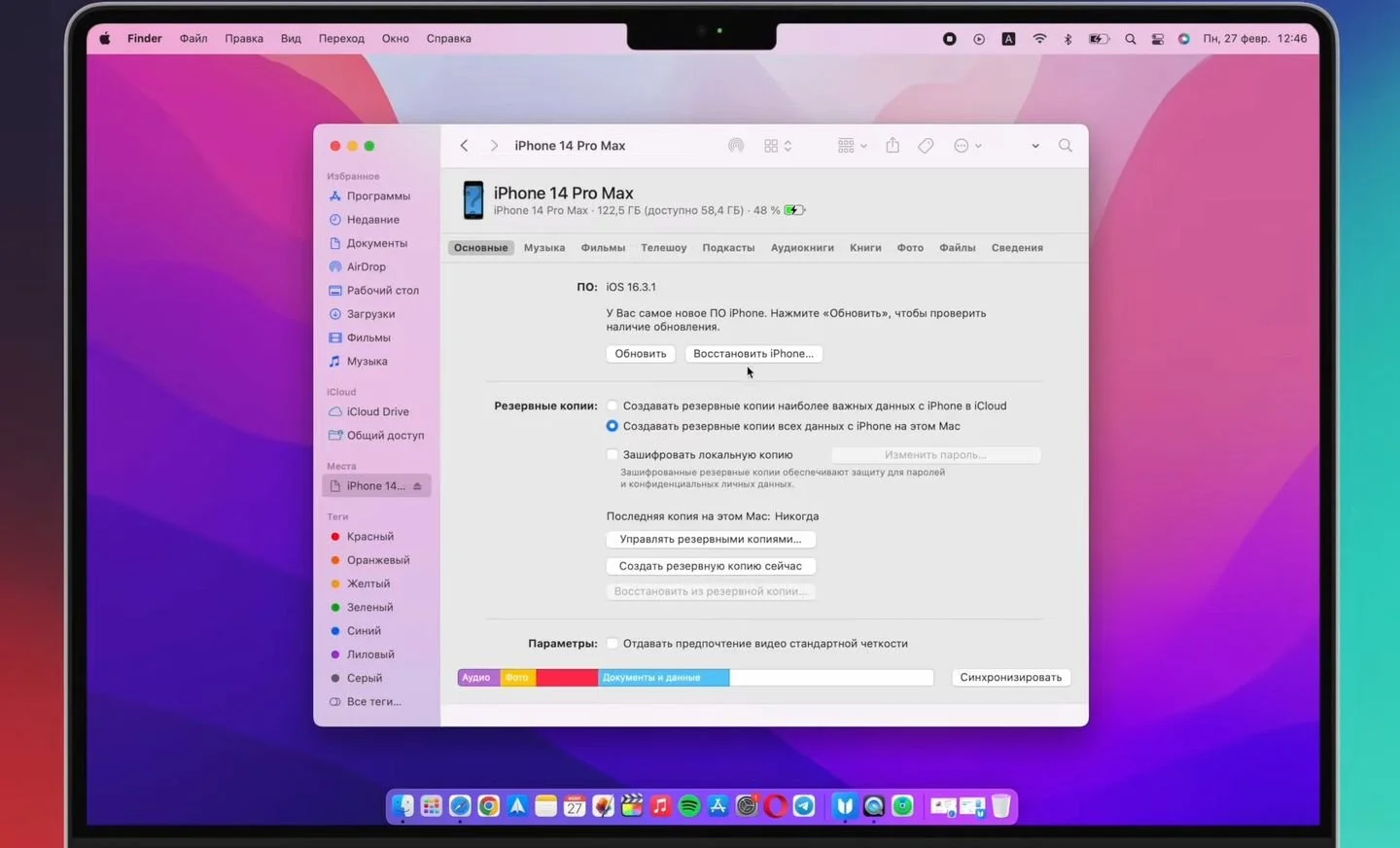Switch to the 'Фильмы' tab
1400x848 pixels.
click(x=603, y=248)
